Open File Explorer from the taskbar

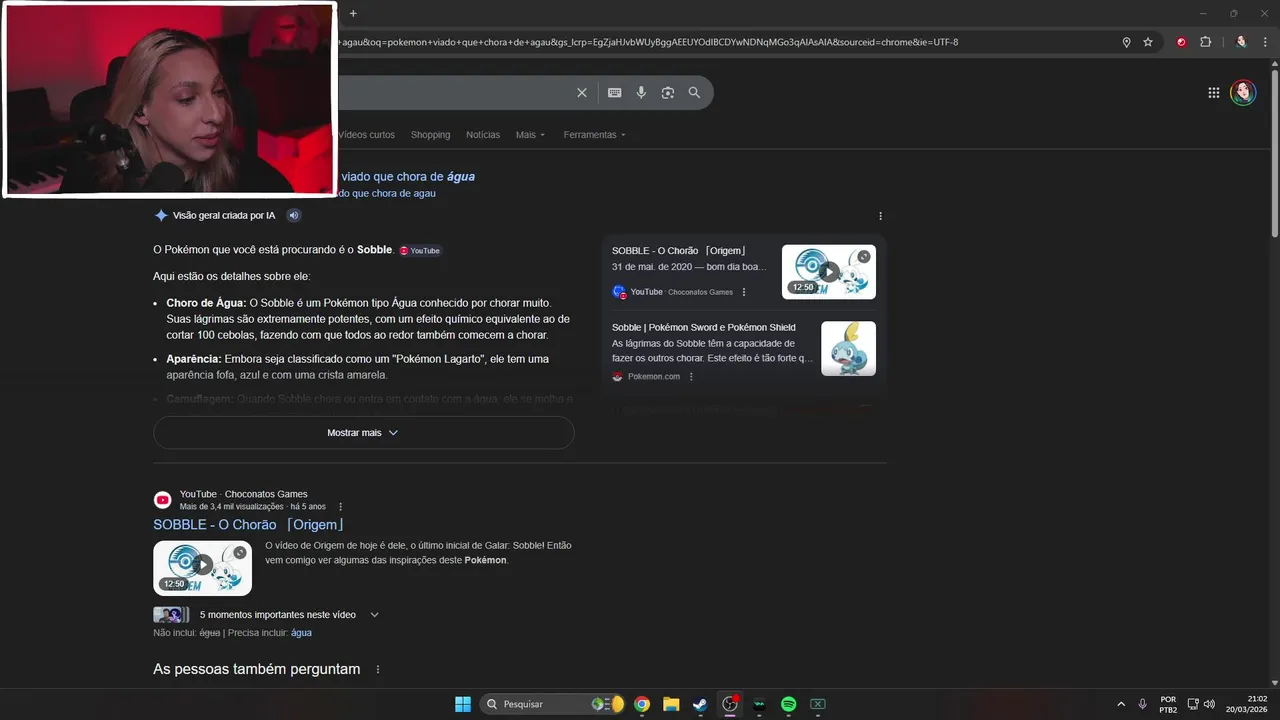click(671, 704)
